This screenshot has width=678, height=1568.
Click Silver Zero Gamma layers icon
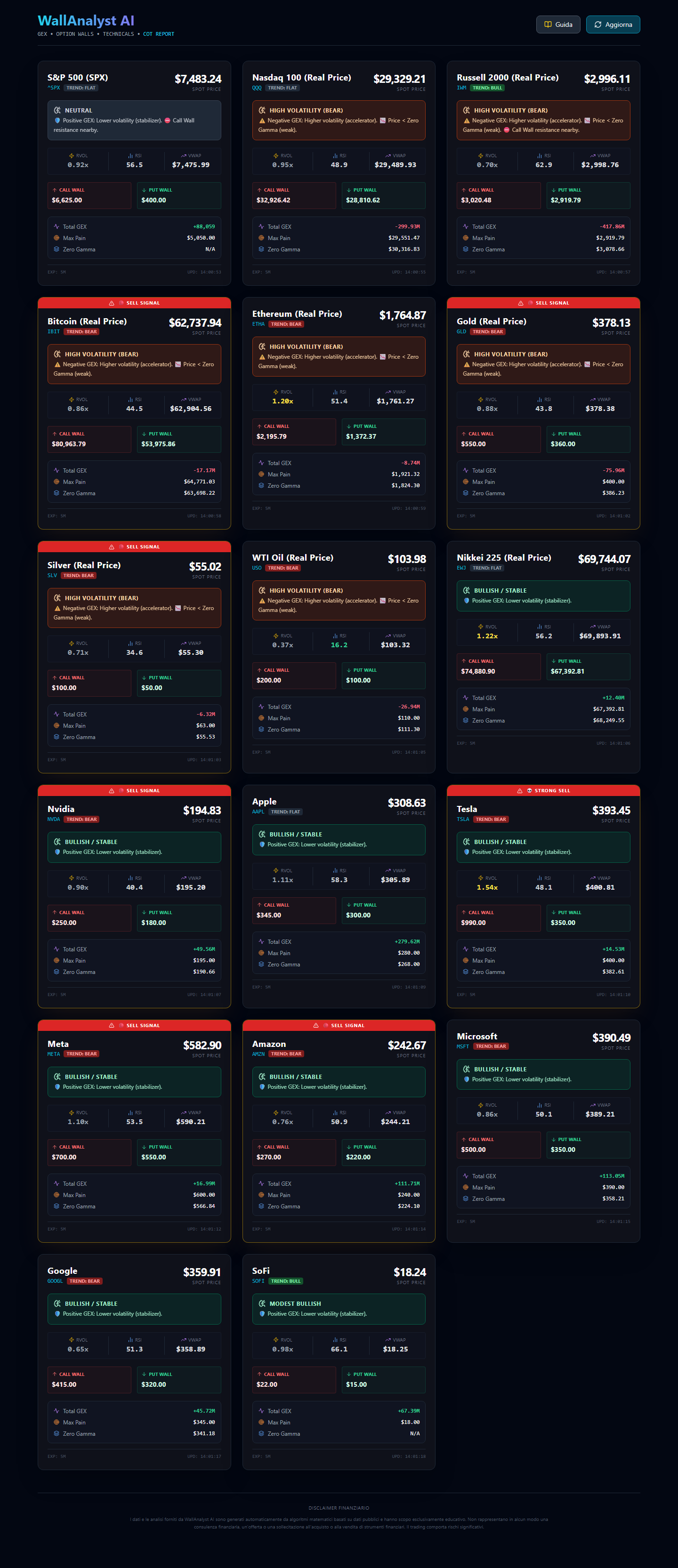(56, 737)
